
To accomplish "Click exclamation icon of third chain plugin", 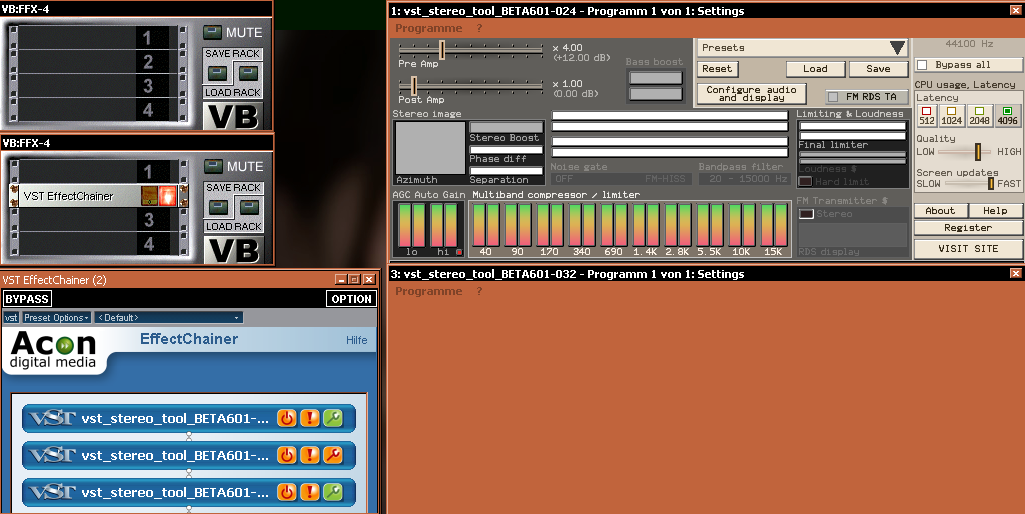I will point(309,492).
